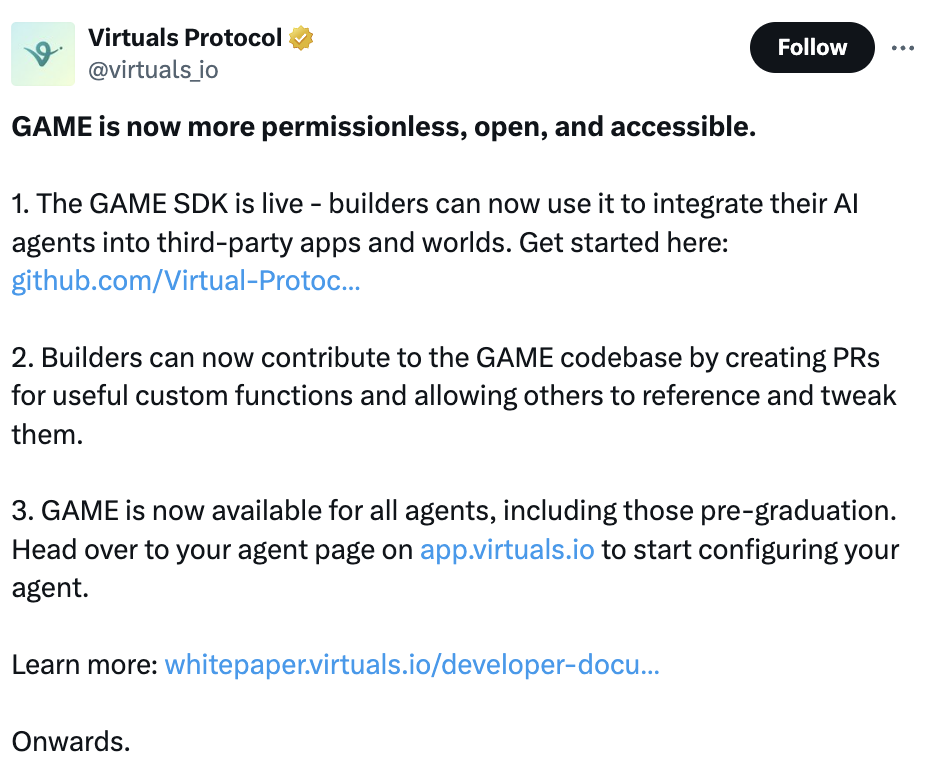Click the word "agent." ending point three

pos(50,588)
